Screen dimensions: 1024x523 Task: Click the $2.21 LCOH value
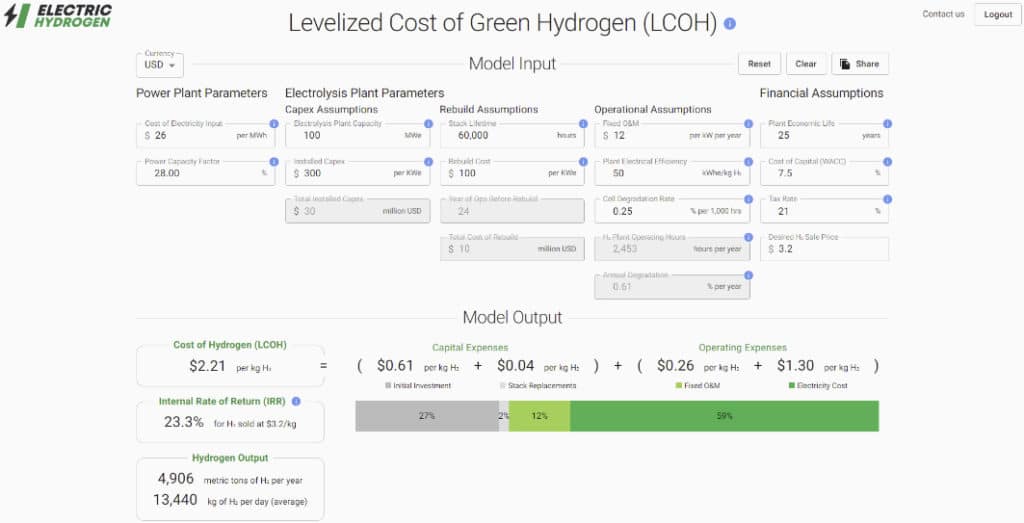pos(207,366)
